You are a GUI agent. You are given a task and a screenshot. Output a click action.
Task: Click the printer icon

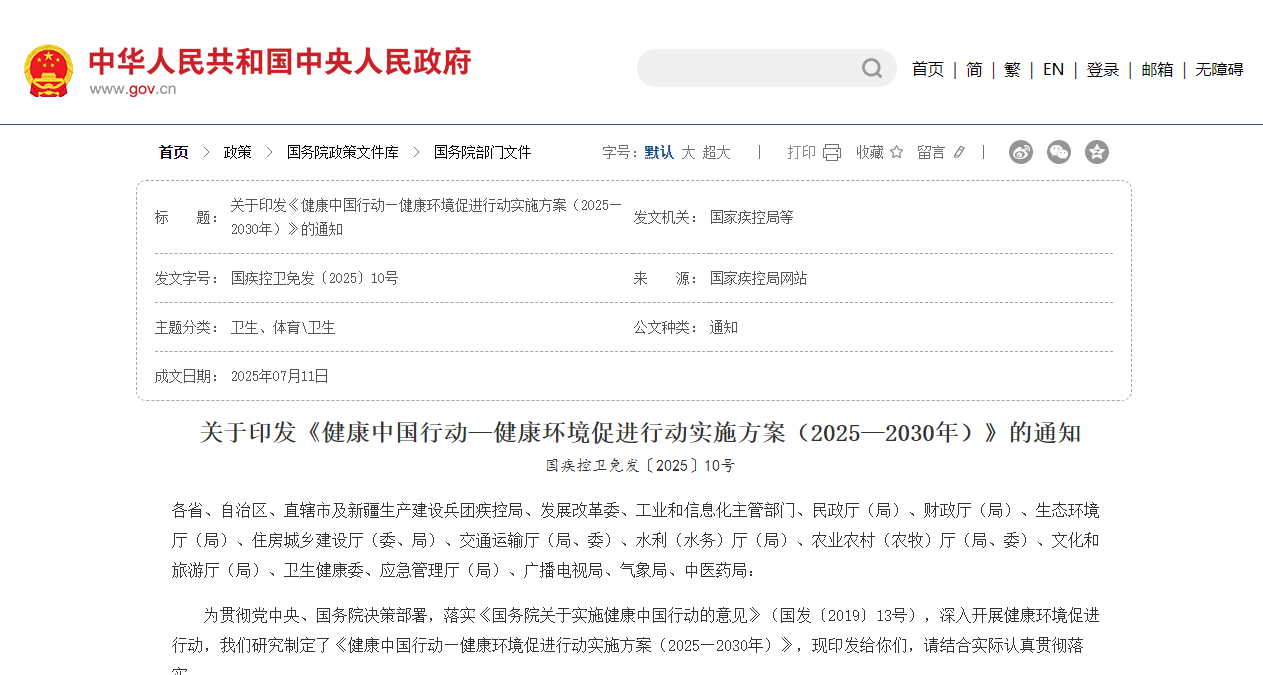pyautogui.click(x=832, y=152)
